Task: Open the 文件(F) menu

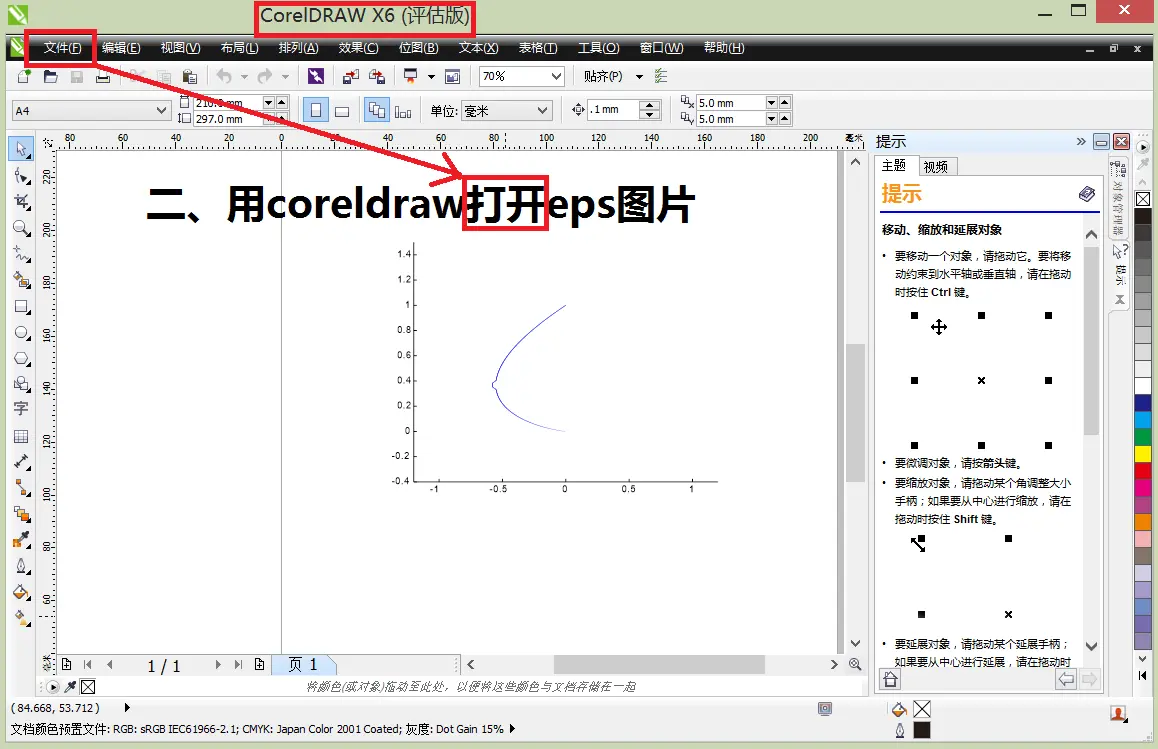Action: click(x=62, y=47)
